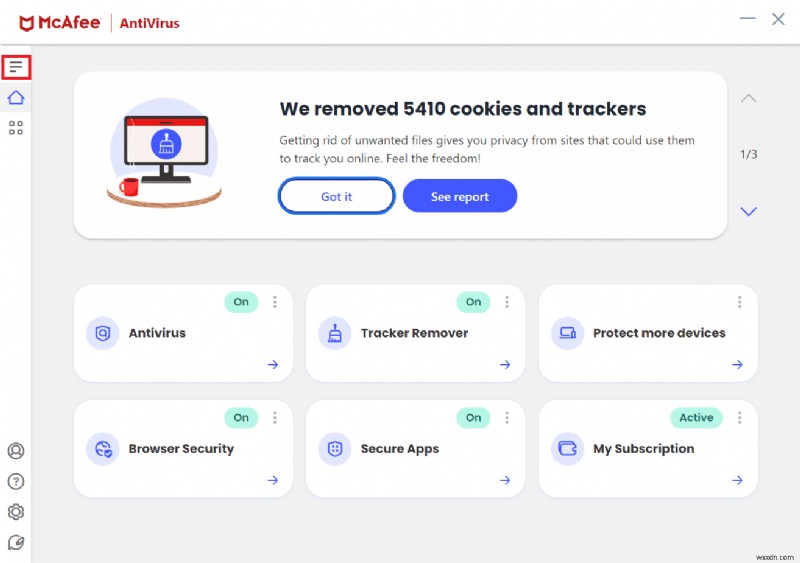
Task: Show the previous notification with up chevron
Action: (748, 98)
